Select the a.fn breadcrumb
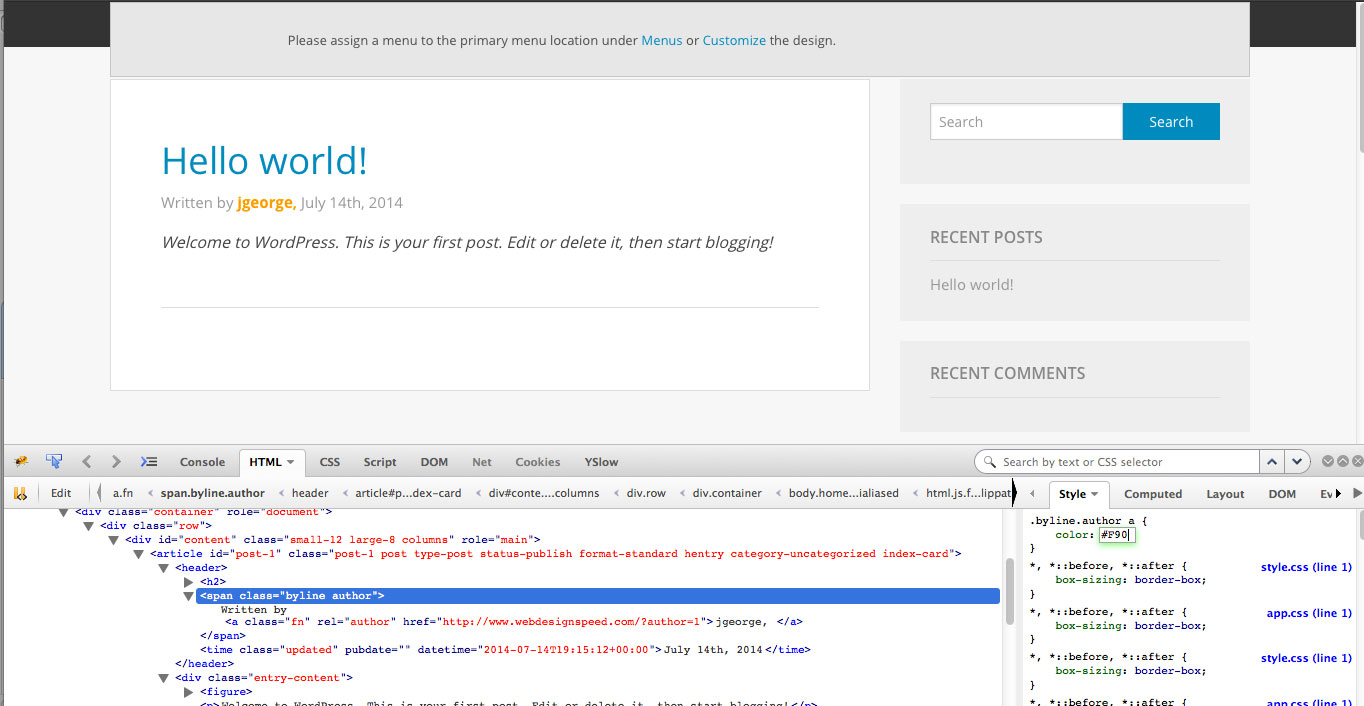Screen dimensions: 1364x706 [x=123, y=493]
